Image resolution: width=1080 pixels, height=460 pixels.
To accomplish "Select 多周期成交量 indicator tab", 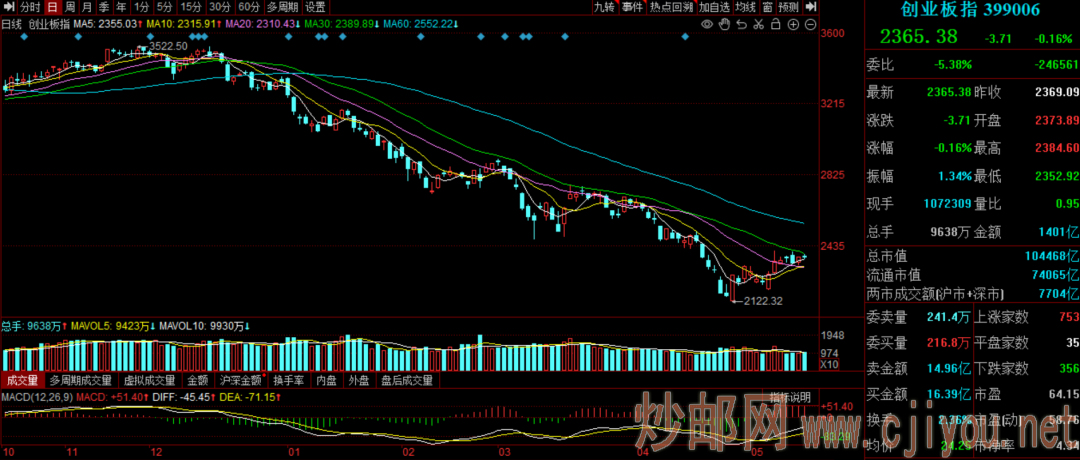I will pos(83,379).
